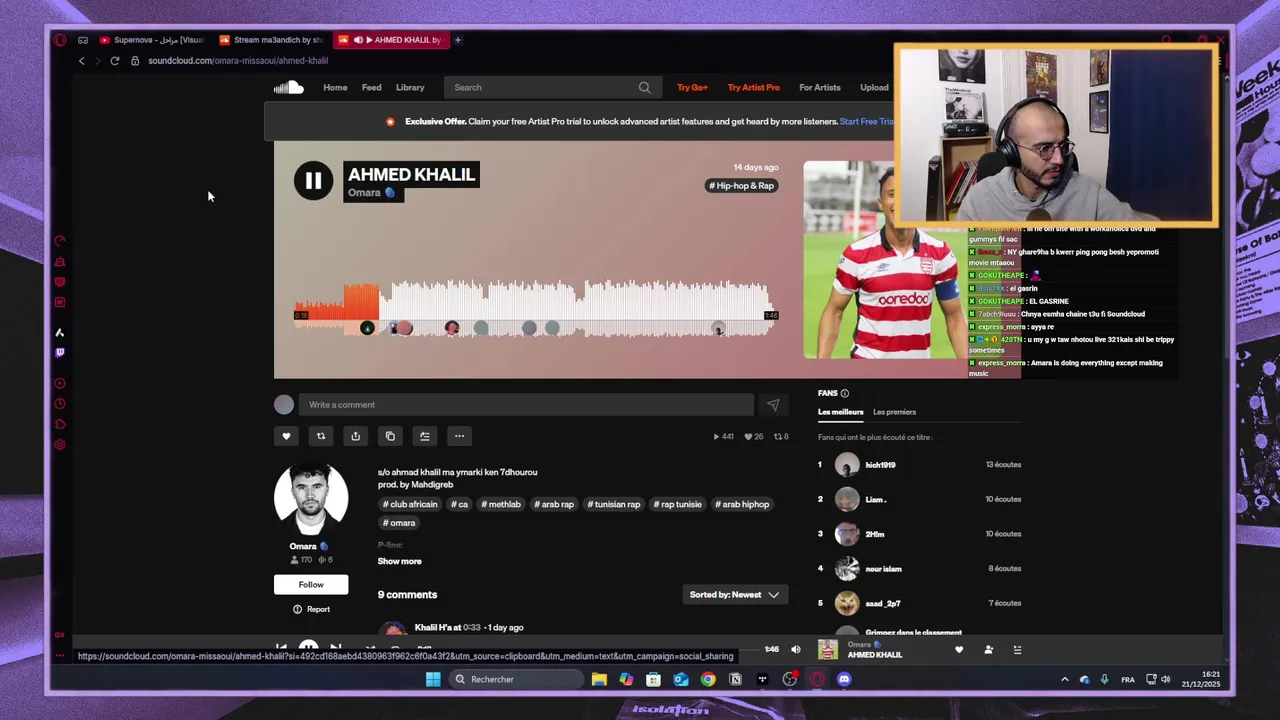Click the # omara tag
Screen dimensions: 1280x720
(399, 523)
